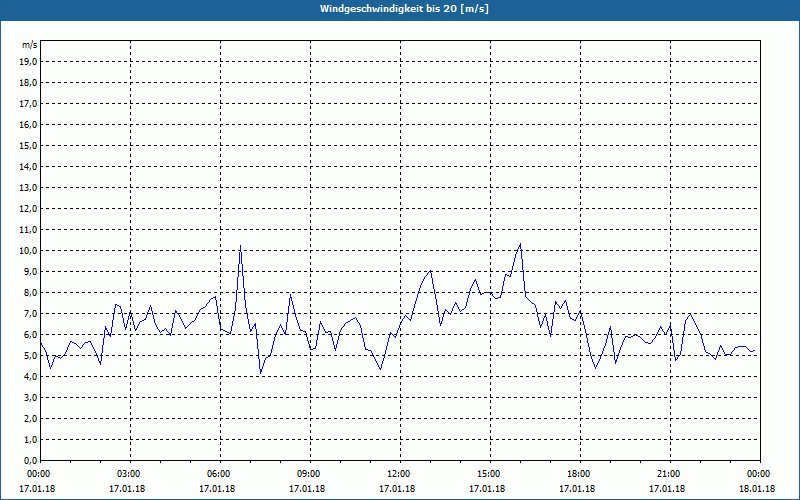
Task: Click the 06:00 time label on x-axis
Action: point(220,474)
